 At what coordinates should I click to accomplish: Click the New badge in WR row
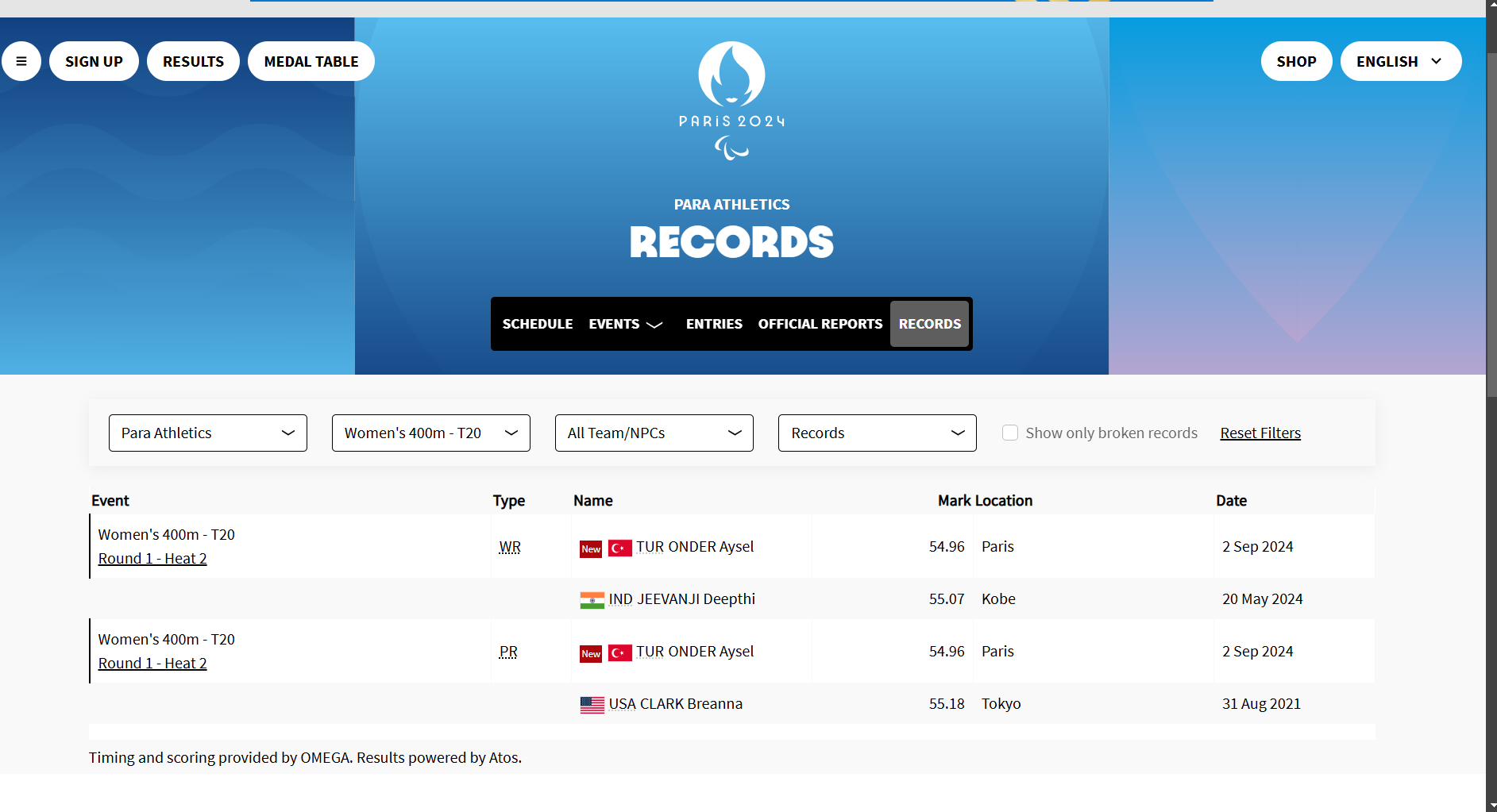click(x=591, y=548)
